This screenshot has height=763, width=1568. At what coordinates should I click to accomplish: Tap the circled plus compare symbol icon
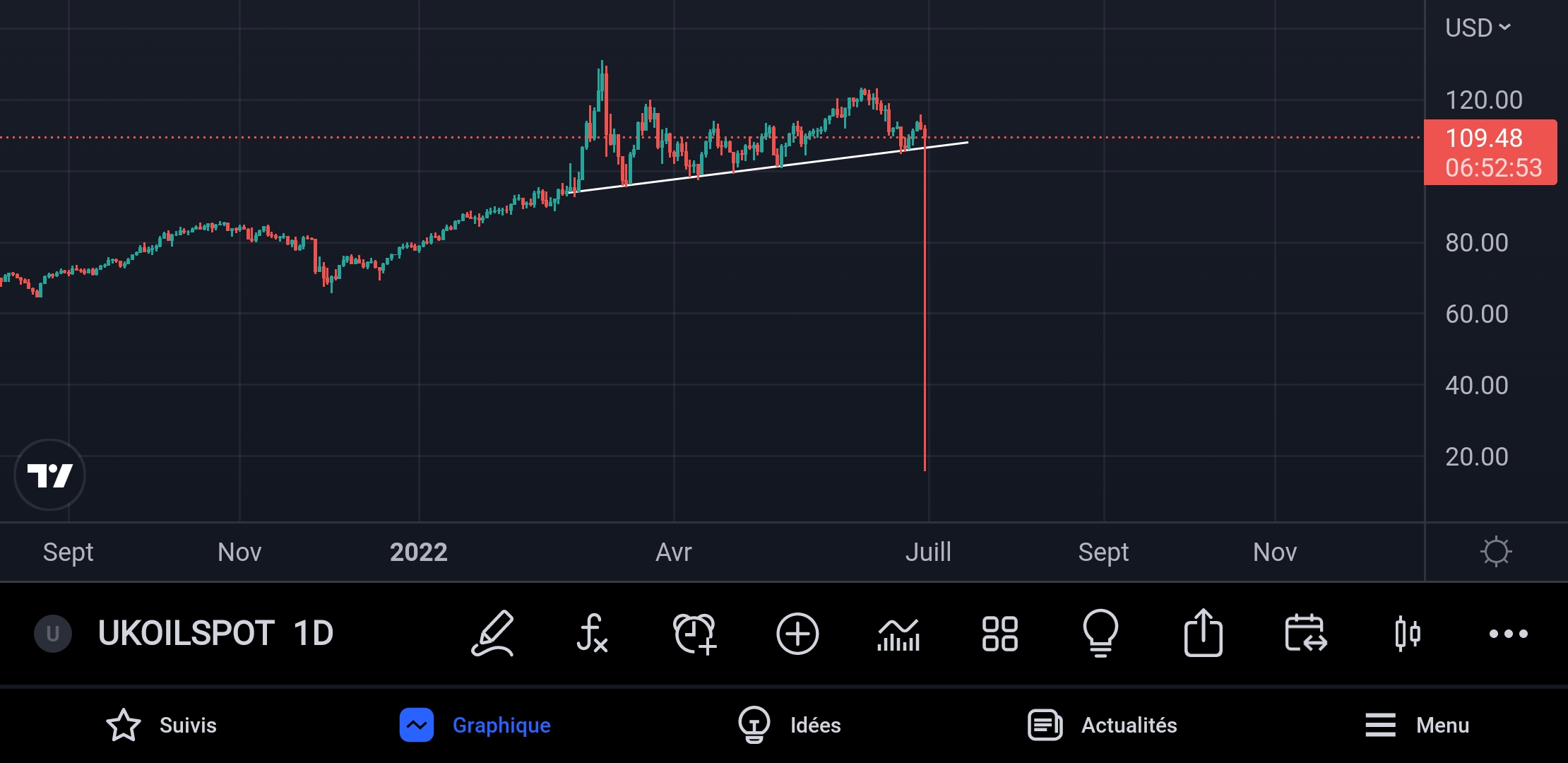tap(797, 633)
